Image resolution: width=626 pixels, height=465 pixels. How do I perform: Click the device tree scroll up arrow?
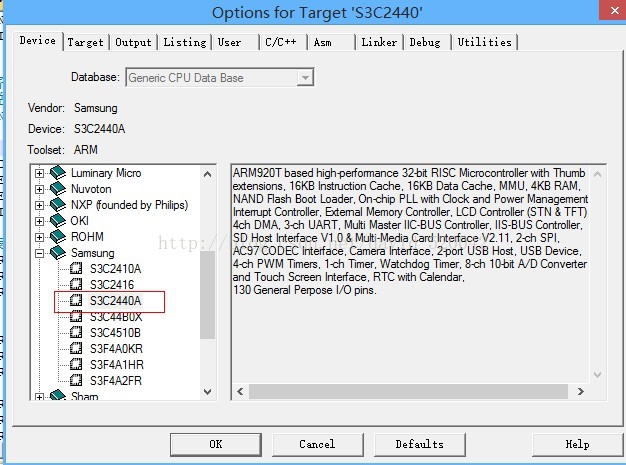207,174
